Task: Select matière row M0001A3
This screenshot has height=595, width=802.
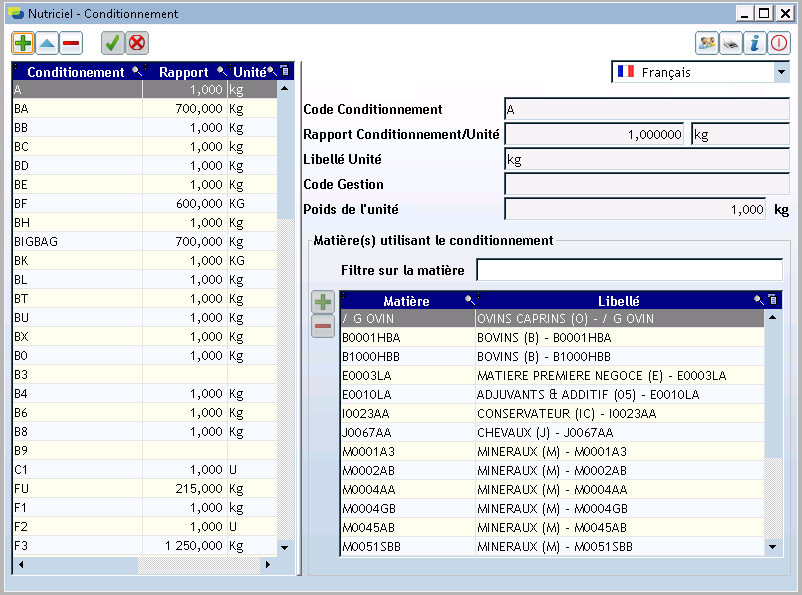Action: (552, 451)
